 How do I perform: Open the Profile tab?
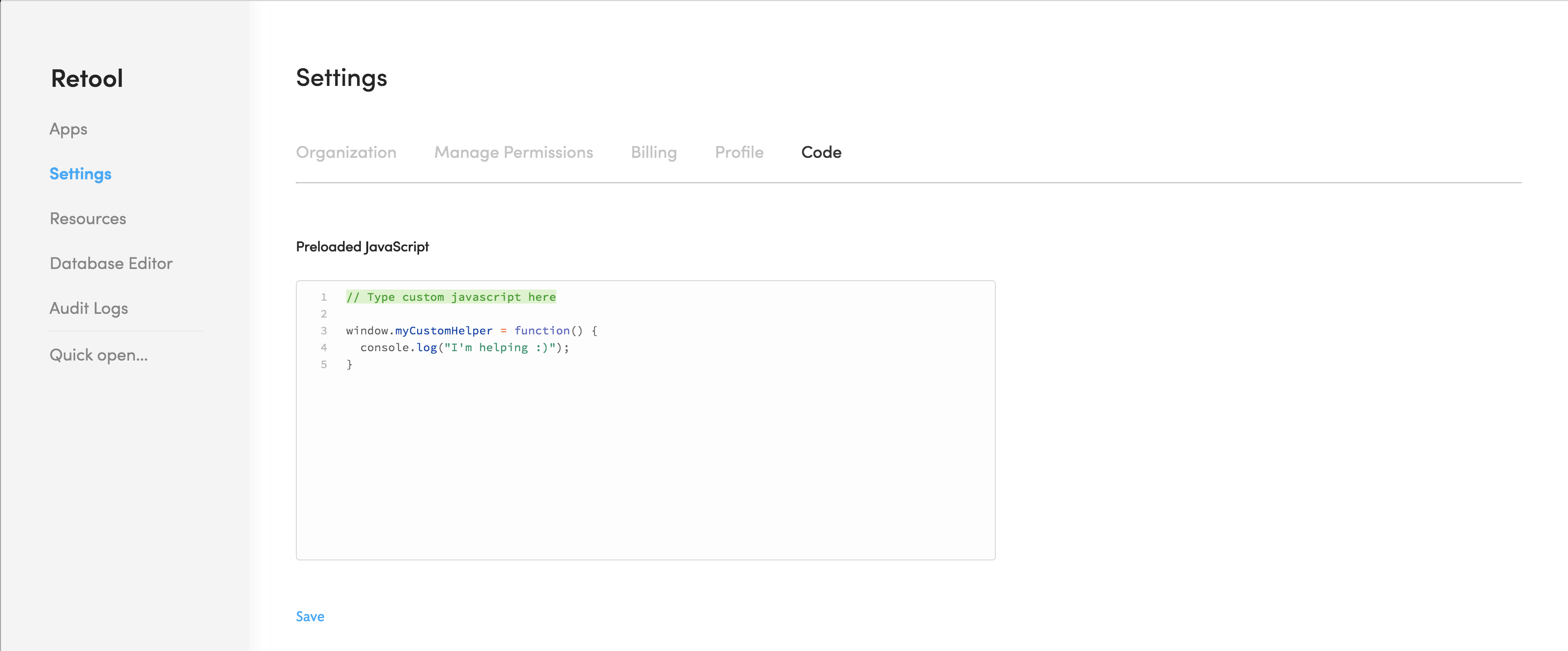738,152
